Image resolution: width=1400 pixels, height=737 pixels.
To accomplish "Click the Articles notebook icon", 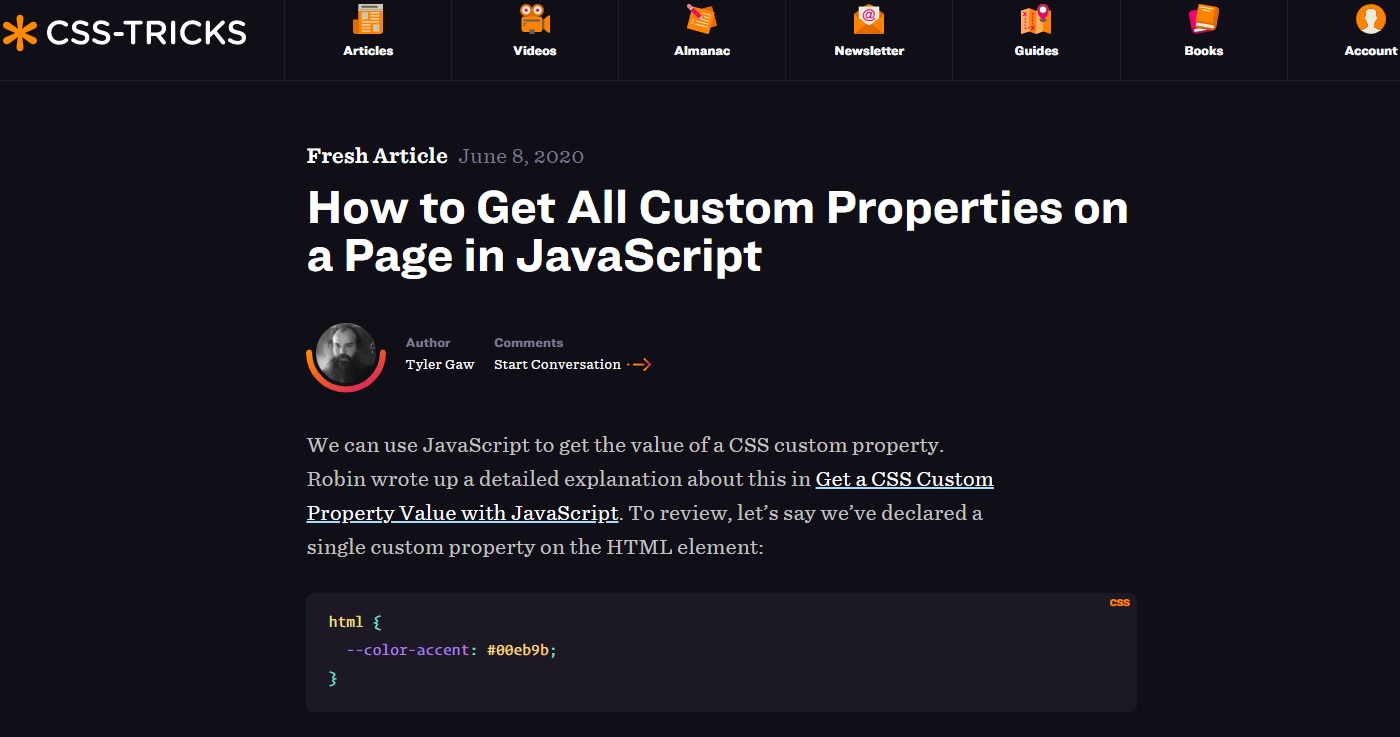I will pos(367,19).
